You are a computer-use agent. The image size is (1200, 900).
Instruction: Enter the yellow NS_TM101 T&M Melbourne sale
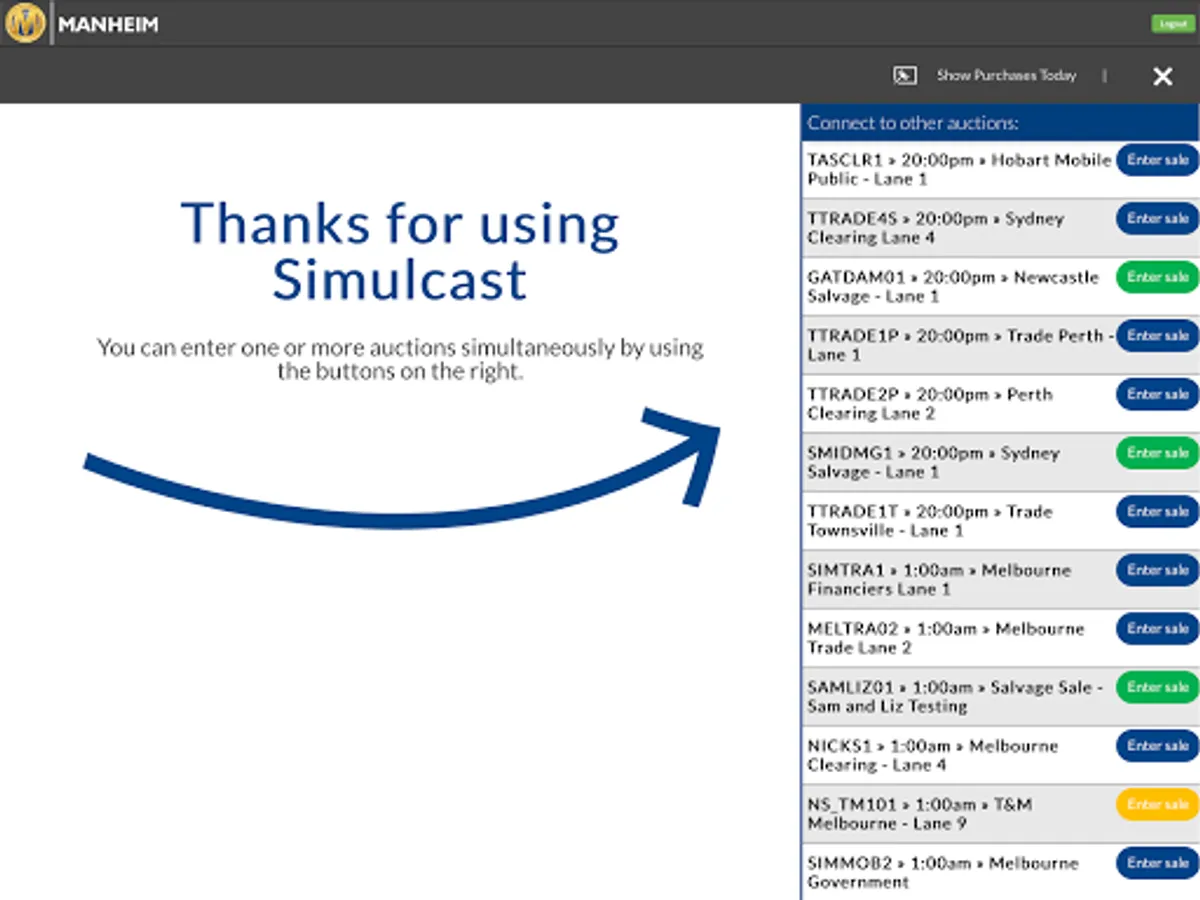1157,804
